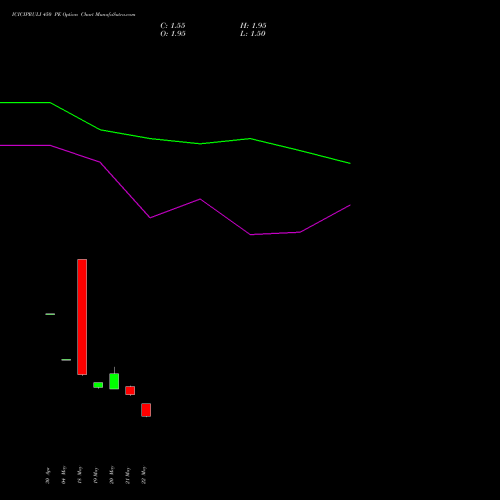Click the 30 Apr flat green dash candle

pos(50,314)
